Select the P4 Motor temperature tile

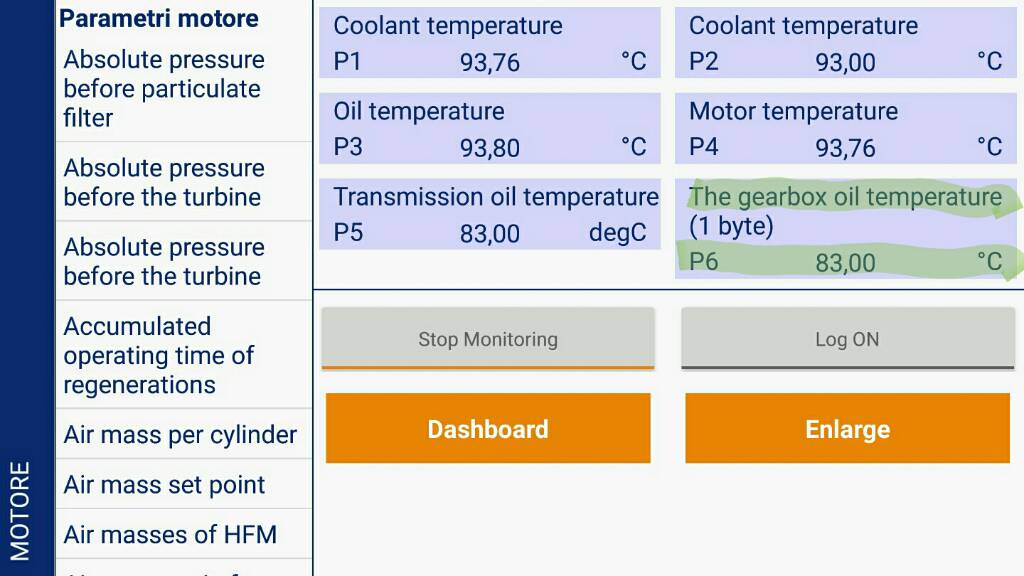pyautogui.click(x=846, y=129)
